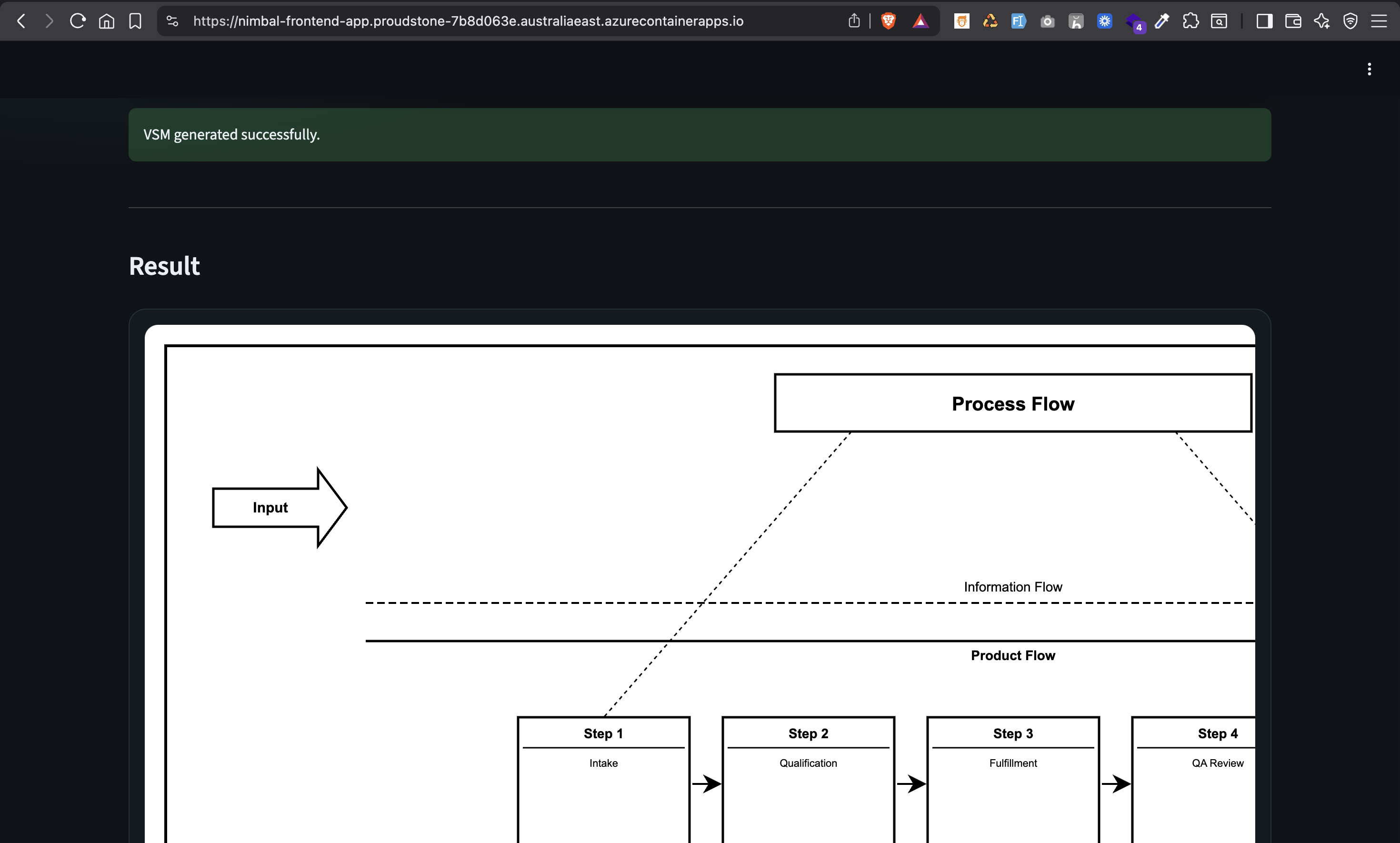Open Brave Wallet from the toolbar

click(x=1293, y=20)
